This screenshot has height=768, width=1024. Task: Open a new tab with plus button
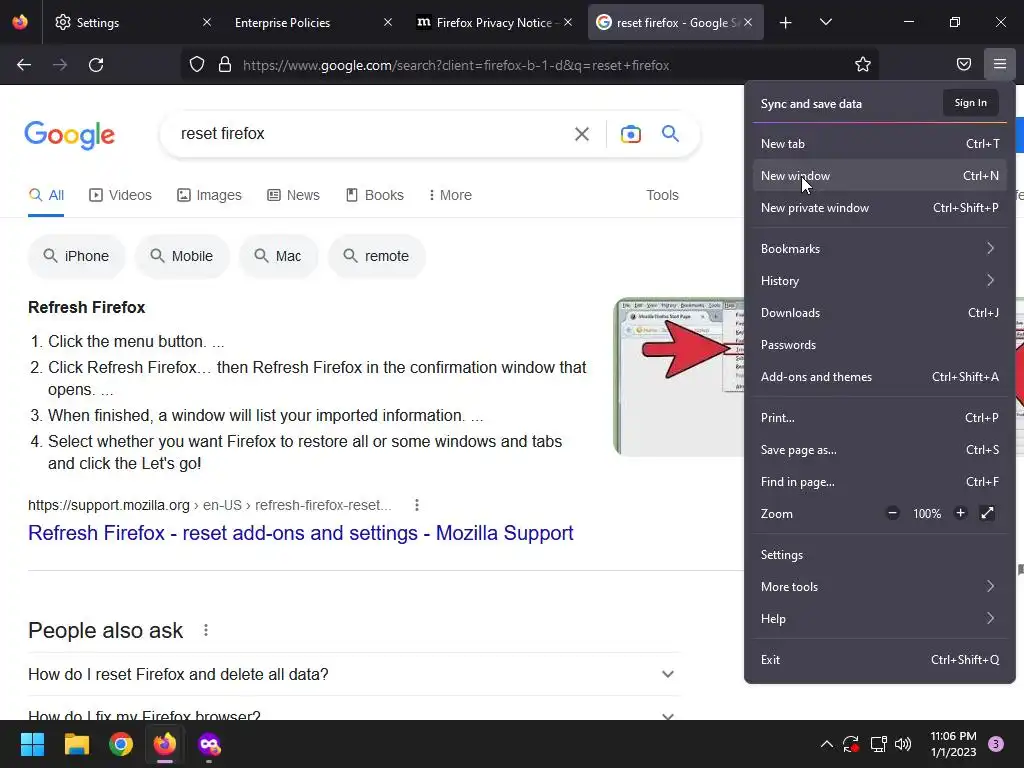click(786, 23)
